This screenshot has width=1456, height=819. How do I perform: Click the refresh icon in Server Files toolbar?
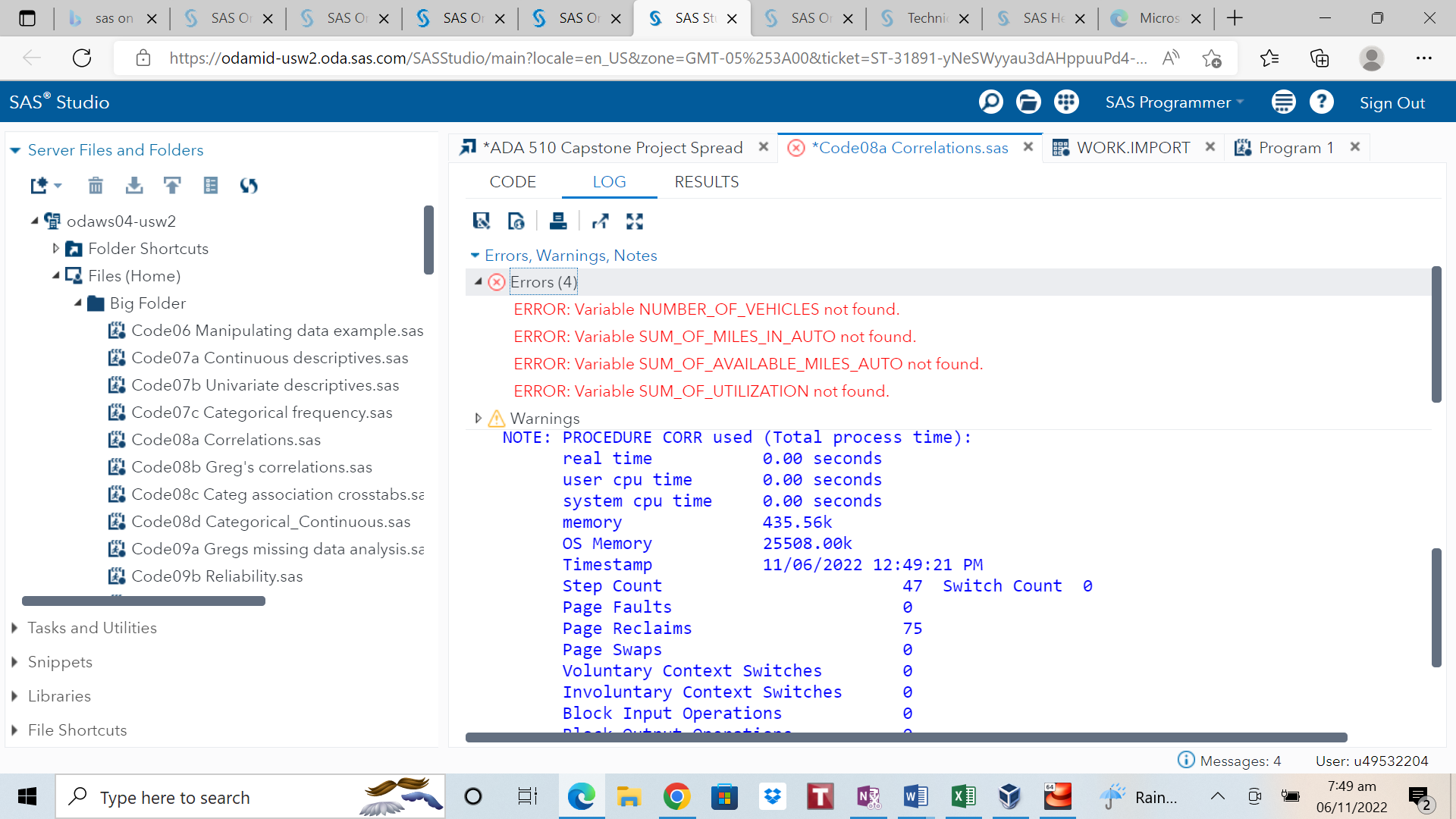click(249, 185)
